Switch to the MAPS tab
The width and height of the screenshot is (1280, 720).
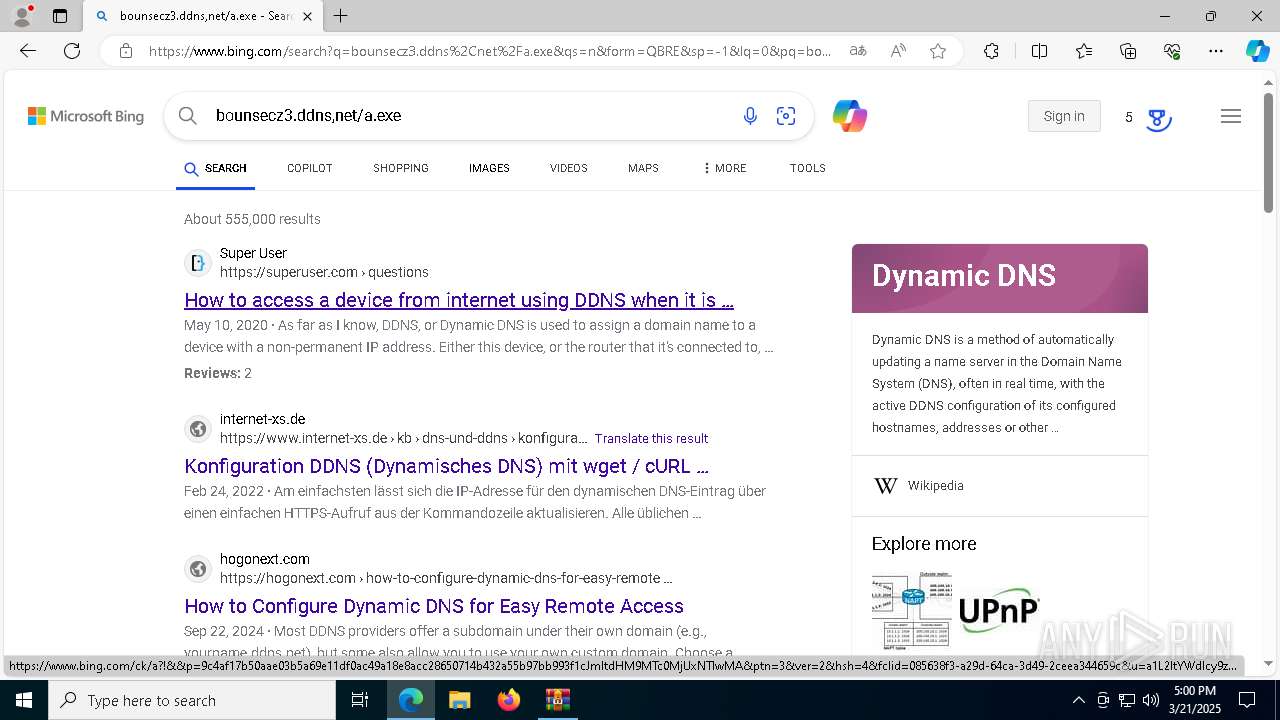[643, 168]
